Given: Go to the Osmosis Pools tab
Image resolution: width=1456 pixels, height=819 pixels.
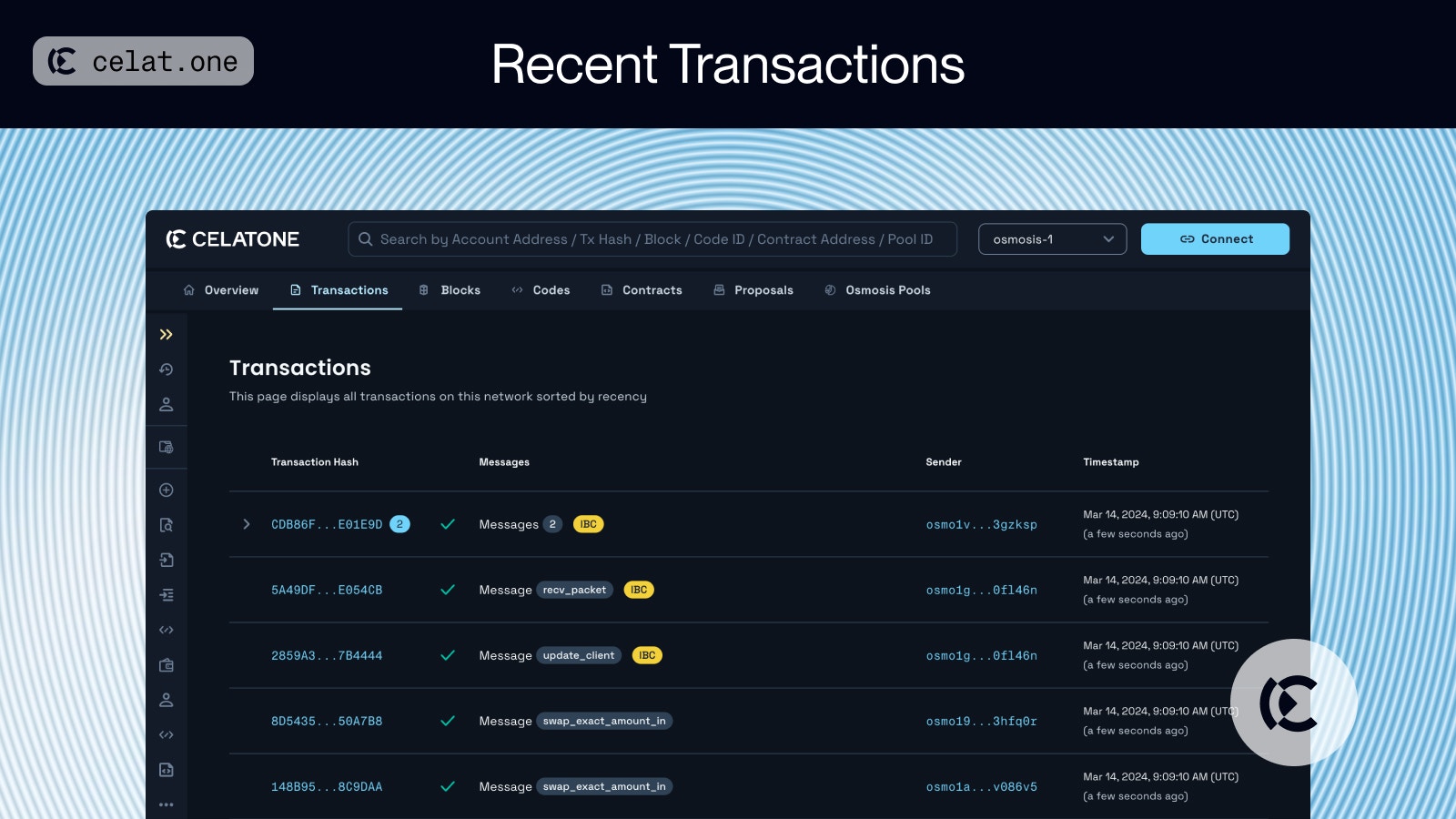Looking at the screenshot, I should pyautogui.click(x=877, y=290).
